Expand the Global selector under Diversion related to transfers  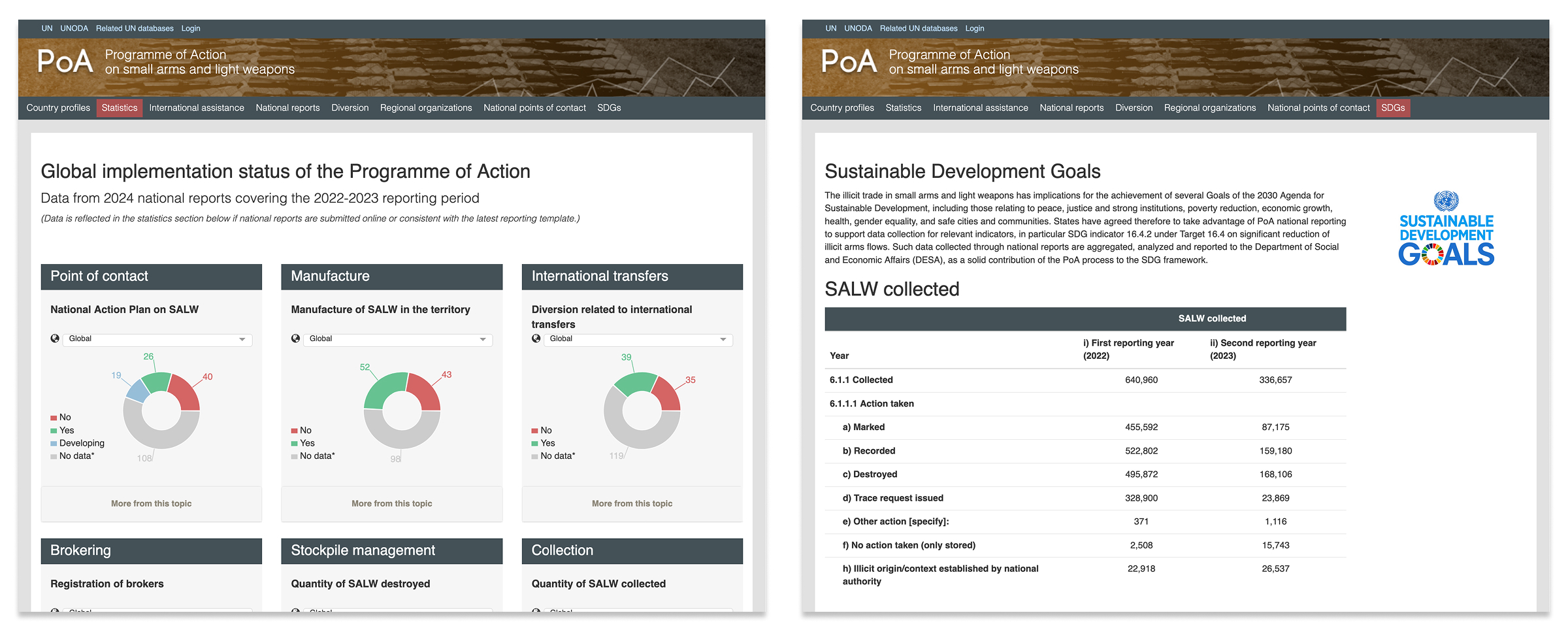(637, 339)
